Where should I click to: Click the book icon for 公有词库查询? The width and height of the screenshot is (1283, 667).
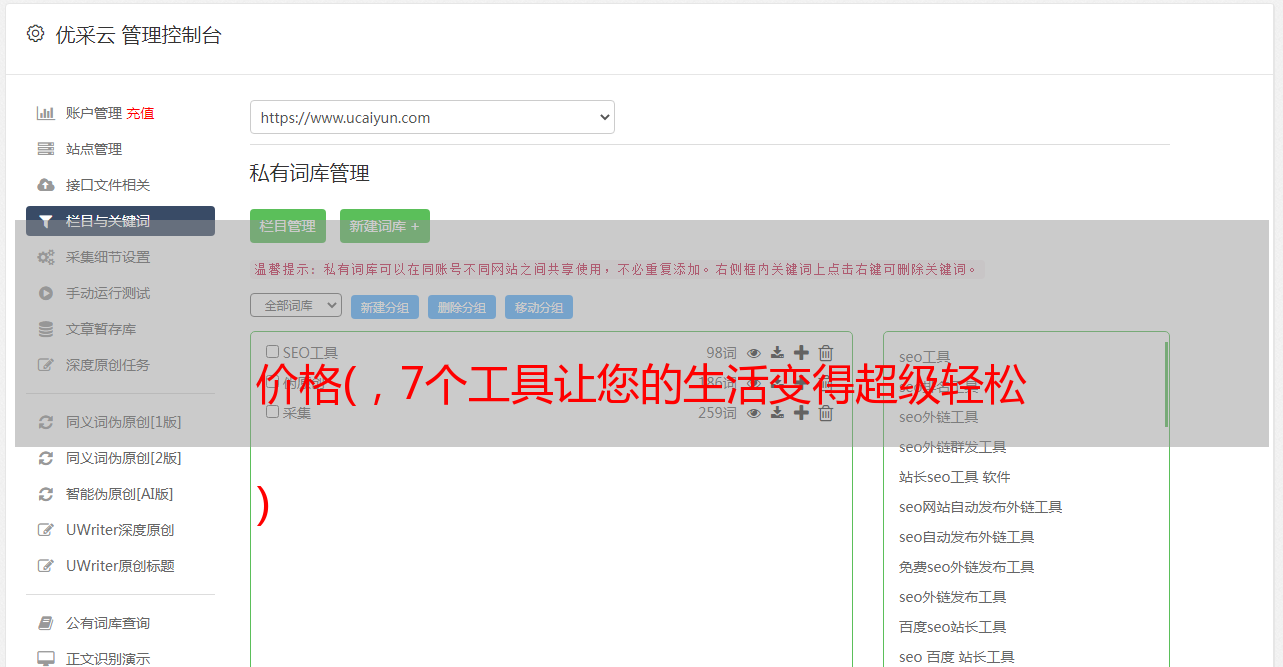[x=45, y=623]
